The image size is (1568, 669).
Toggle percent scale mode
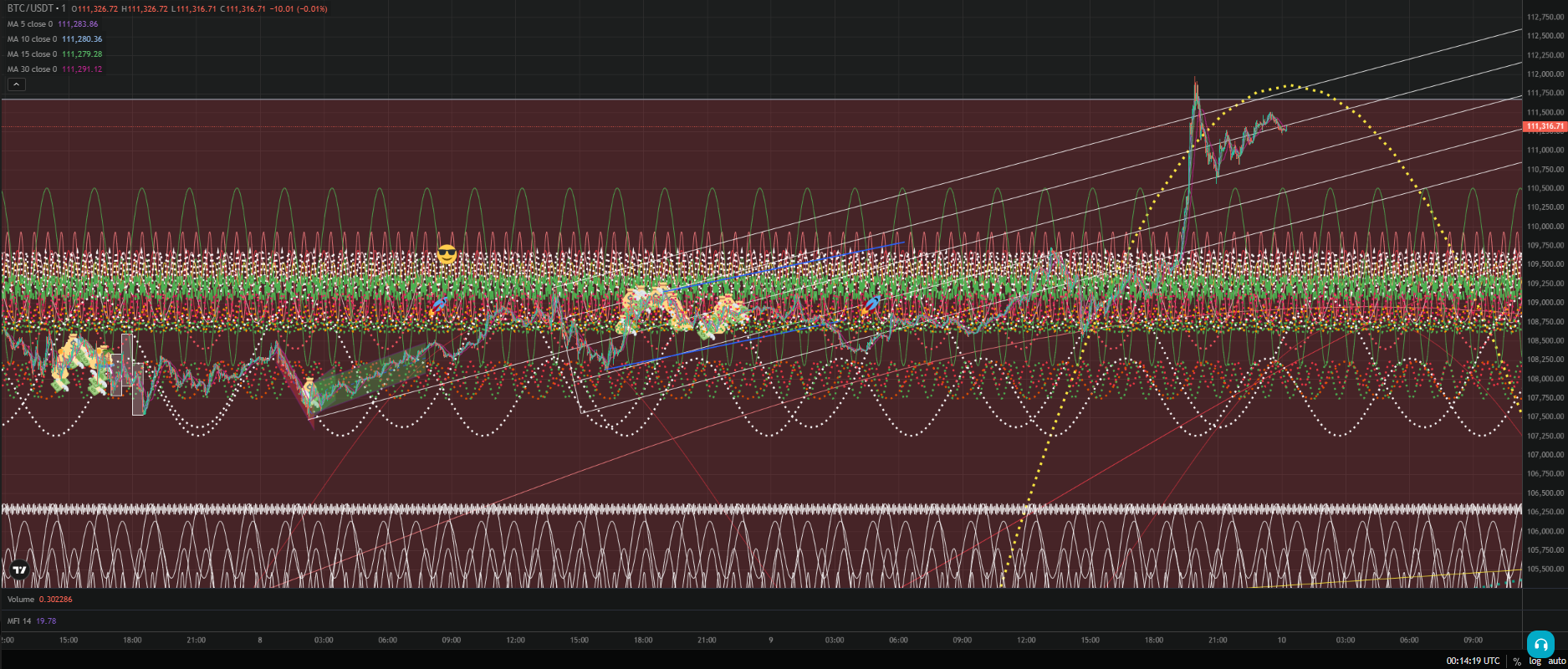click(1517, 661)
